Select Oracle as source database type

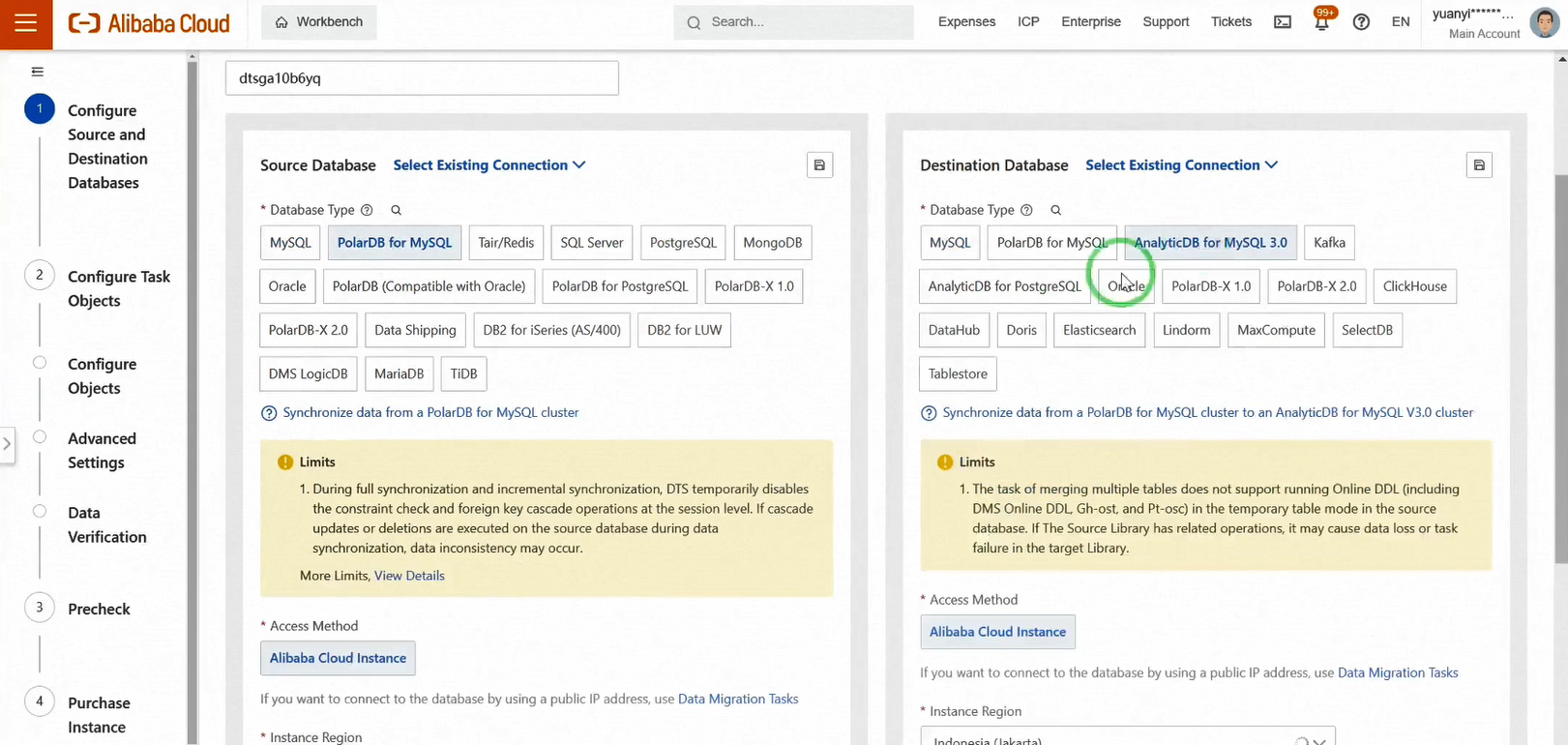click(287, 286)
